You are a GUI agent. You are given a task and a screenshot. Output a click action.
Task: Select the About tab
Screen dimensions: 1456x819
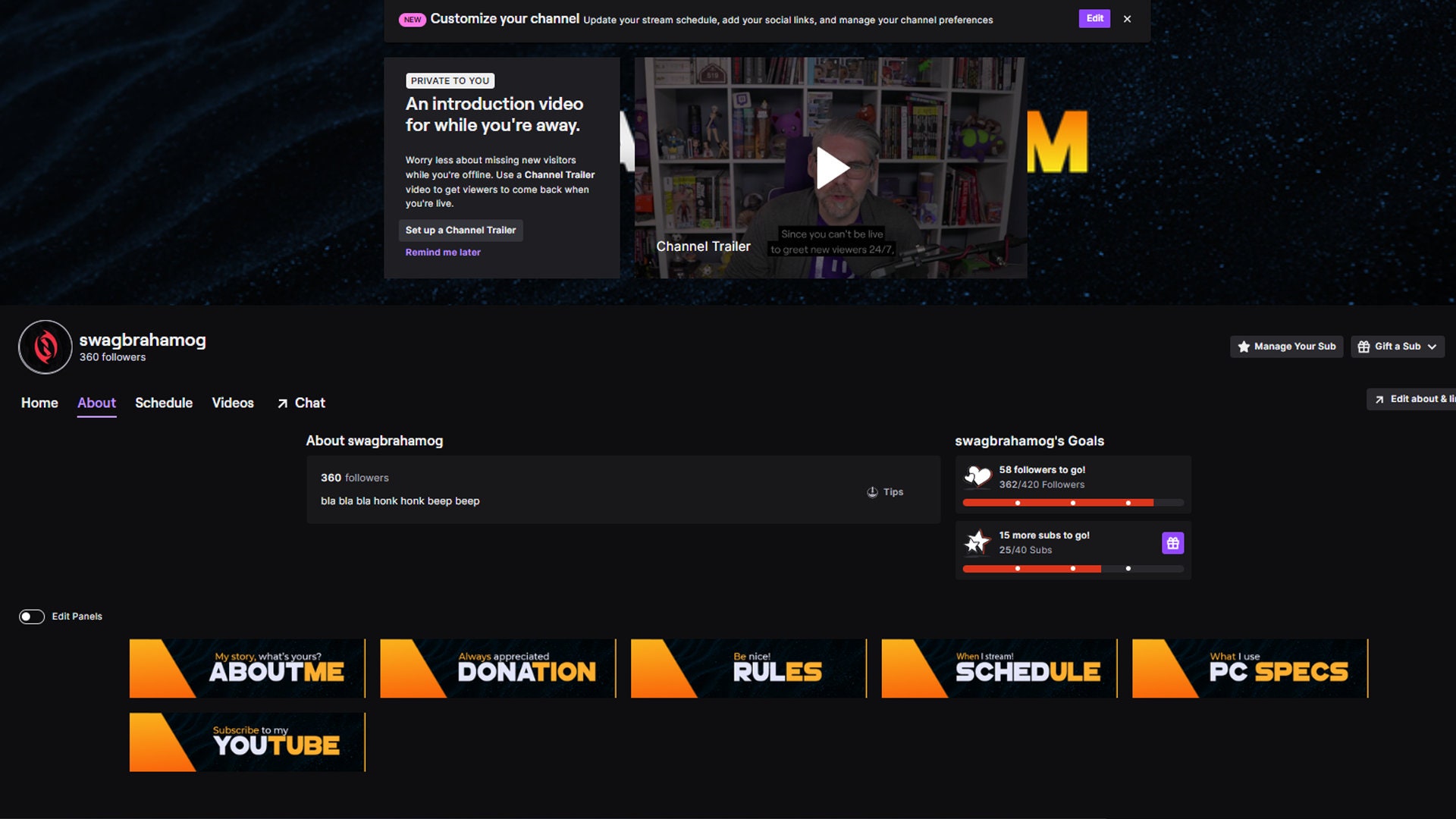point(96,403)
